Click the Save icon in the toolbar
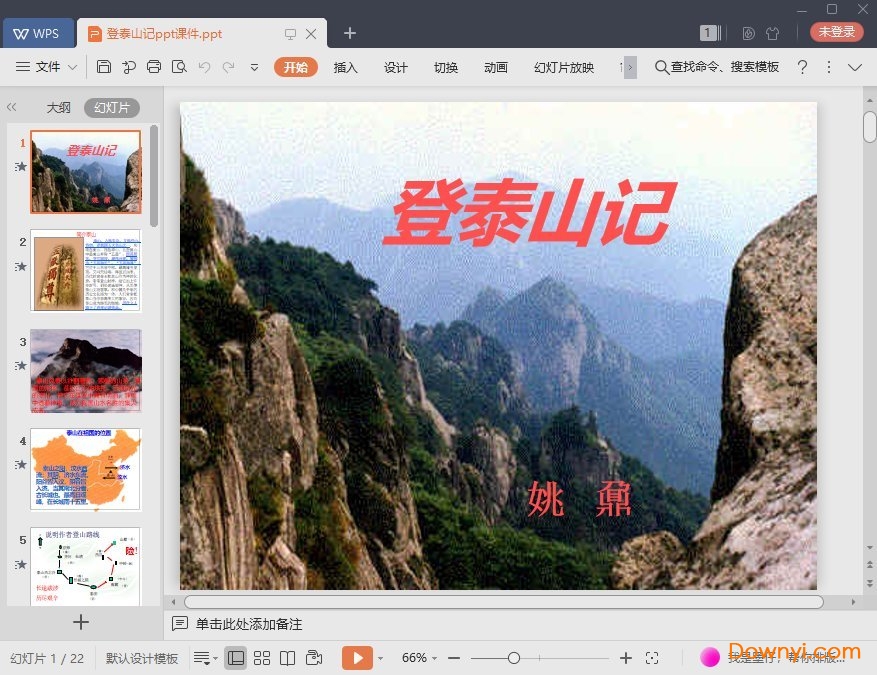This screenshot has width=877, height=675. click(104, 67)
